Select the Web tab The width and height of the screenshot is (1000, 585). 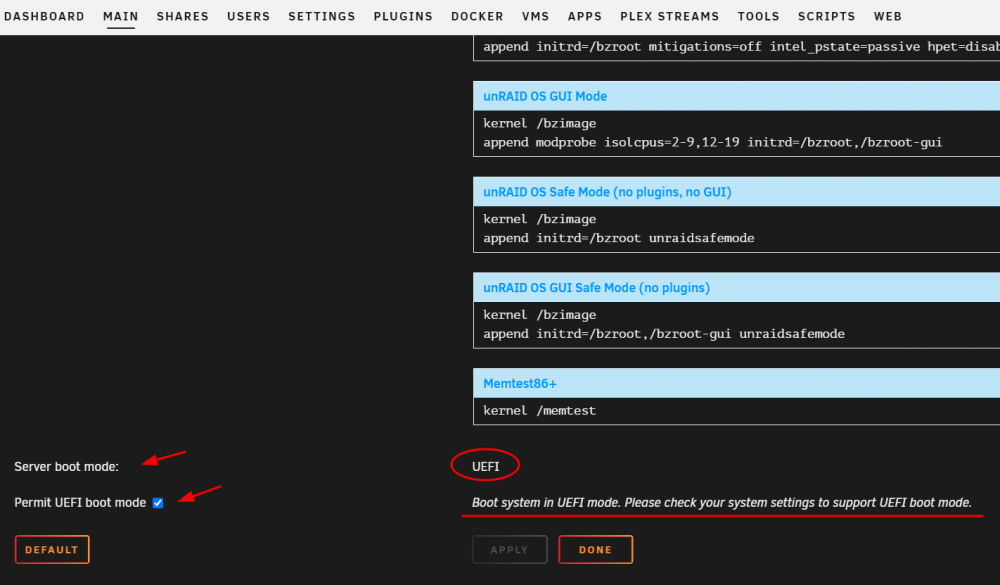coord(888,17)
